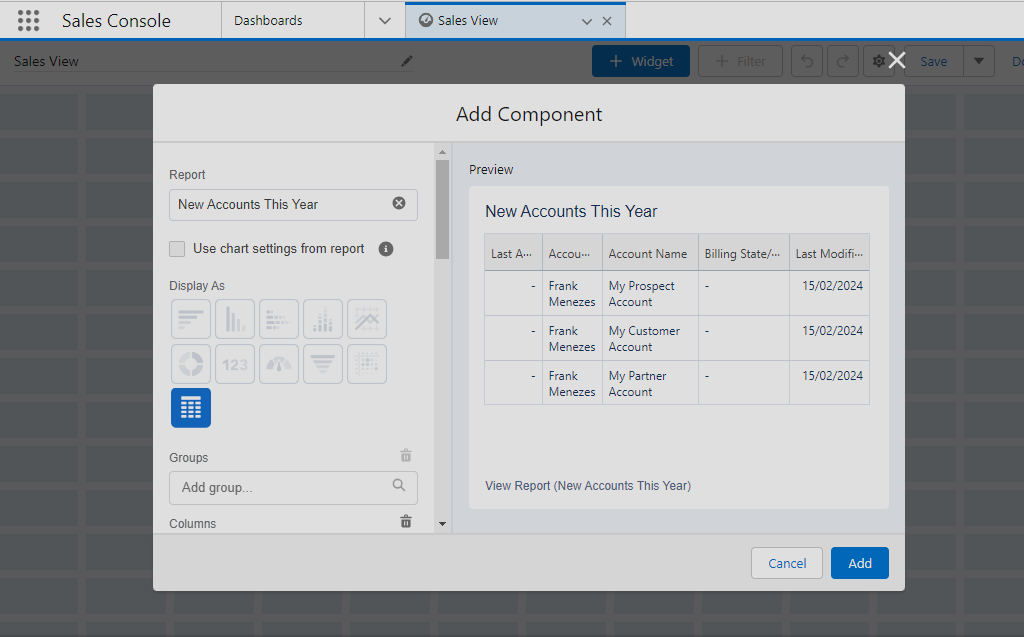The image size is (1024, 637).
Task: Save the Sales View dashboard
Action: [x=933, y=61]
